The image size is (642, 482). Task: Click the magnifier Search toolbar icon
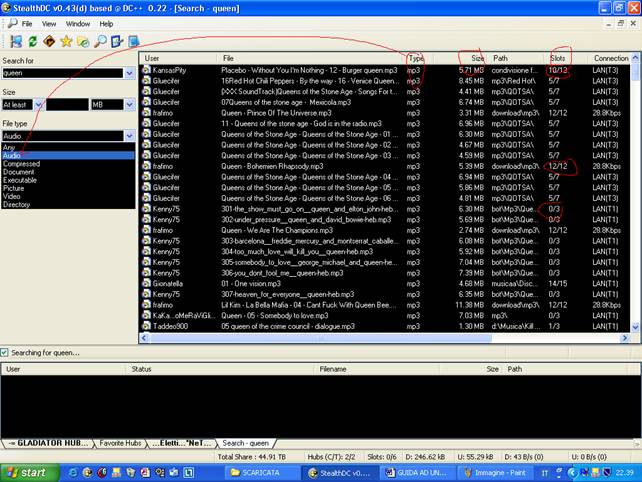pos(100,41)
